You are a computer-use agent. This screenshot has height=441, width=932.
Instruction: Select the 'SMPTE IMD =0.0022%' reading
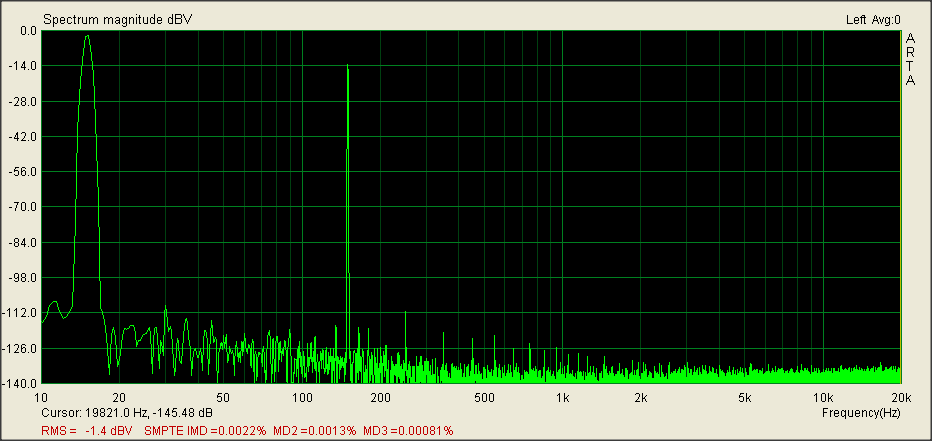[x=206, y=430]
